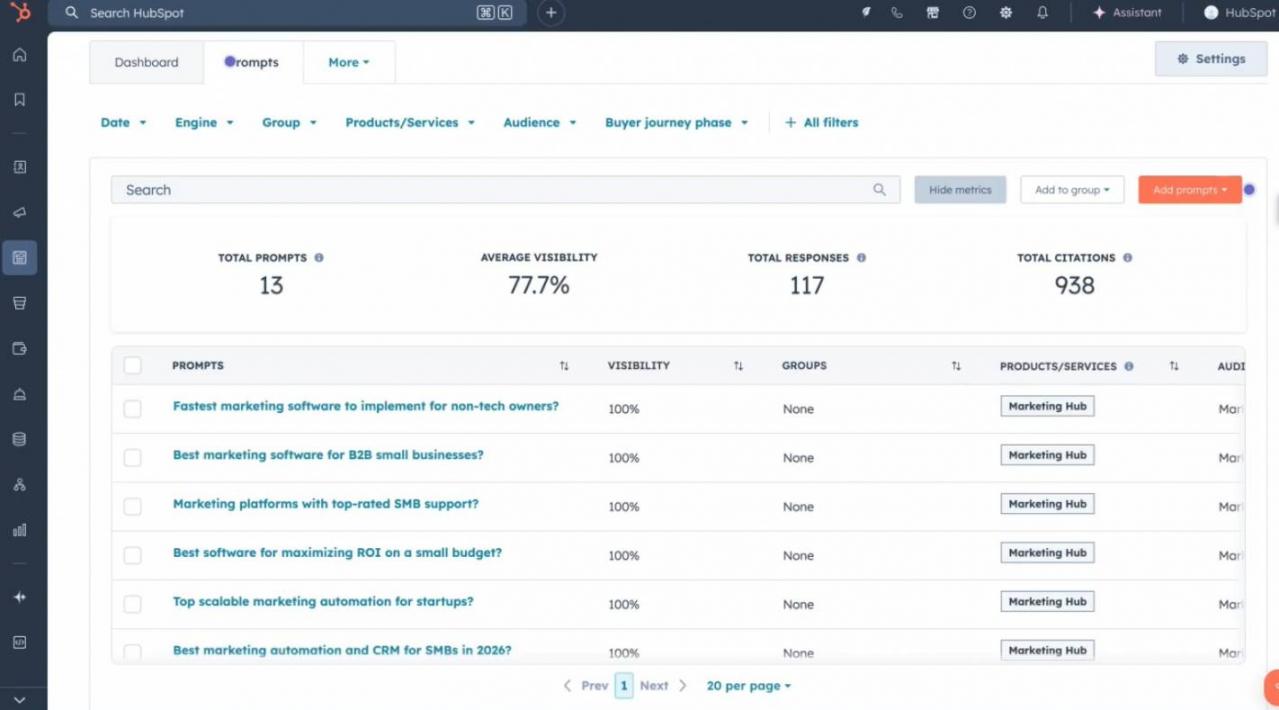Click info icon next to Total Responses

click(861, 258)
